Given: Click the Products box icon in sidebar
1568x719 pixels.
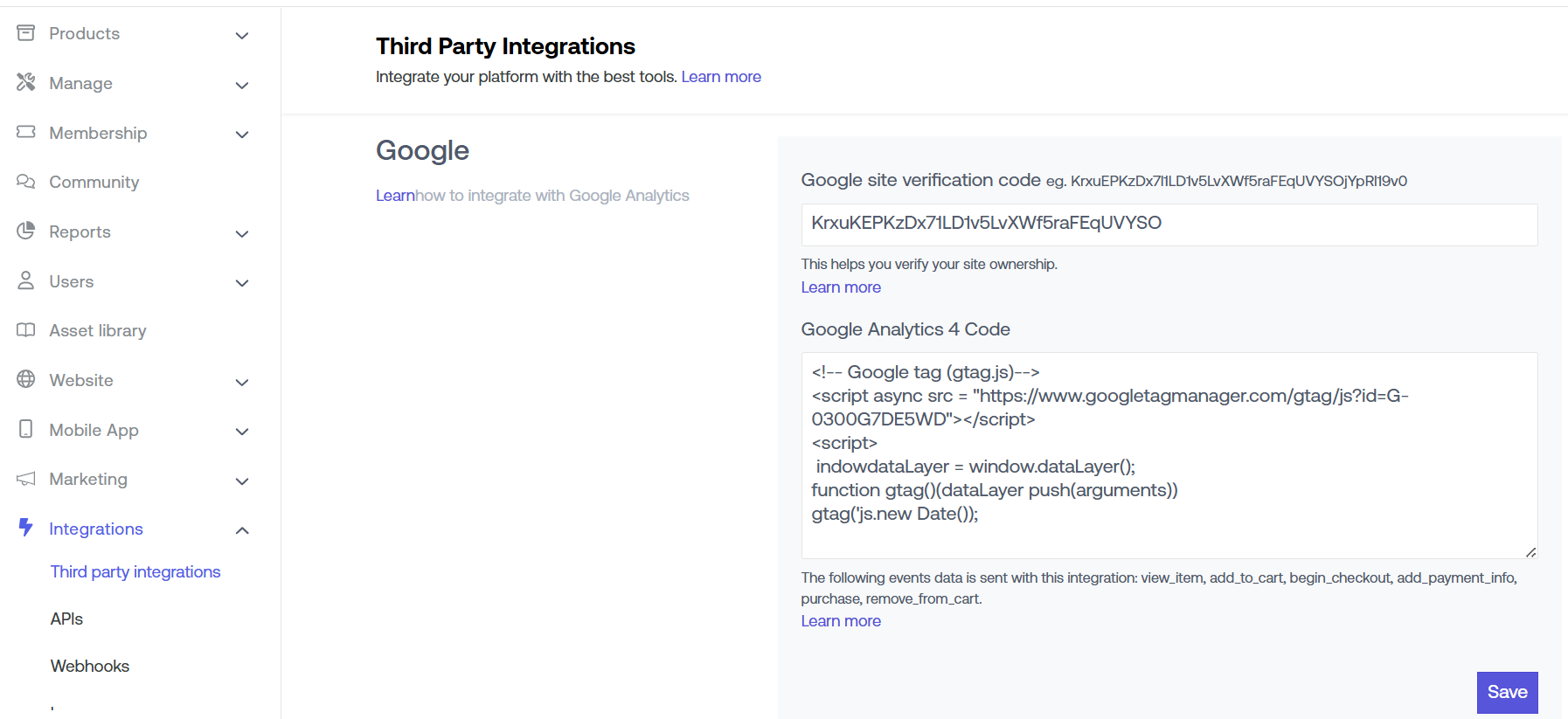Looking at the screenshot, I should tap(26, 33).
